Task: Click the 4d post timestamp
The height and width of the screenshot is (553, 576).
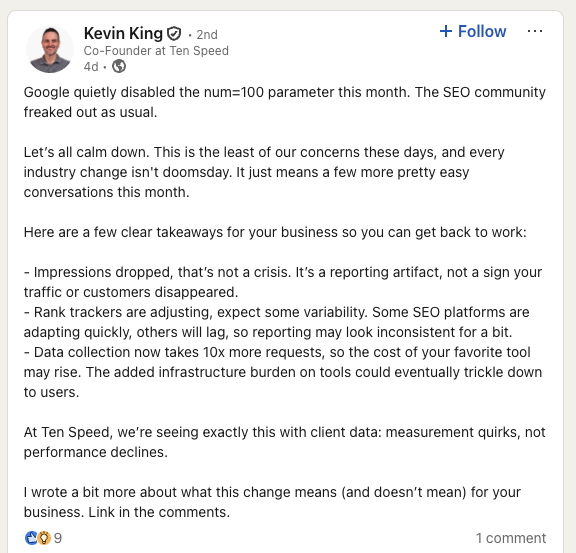Action: pos(91,67)
